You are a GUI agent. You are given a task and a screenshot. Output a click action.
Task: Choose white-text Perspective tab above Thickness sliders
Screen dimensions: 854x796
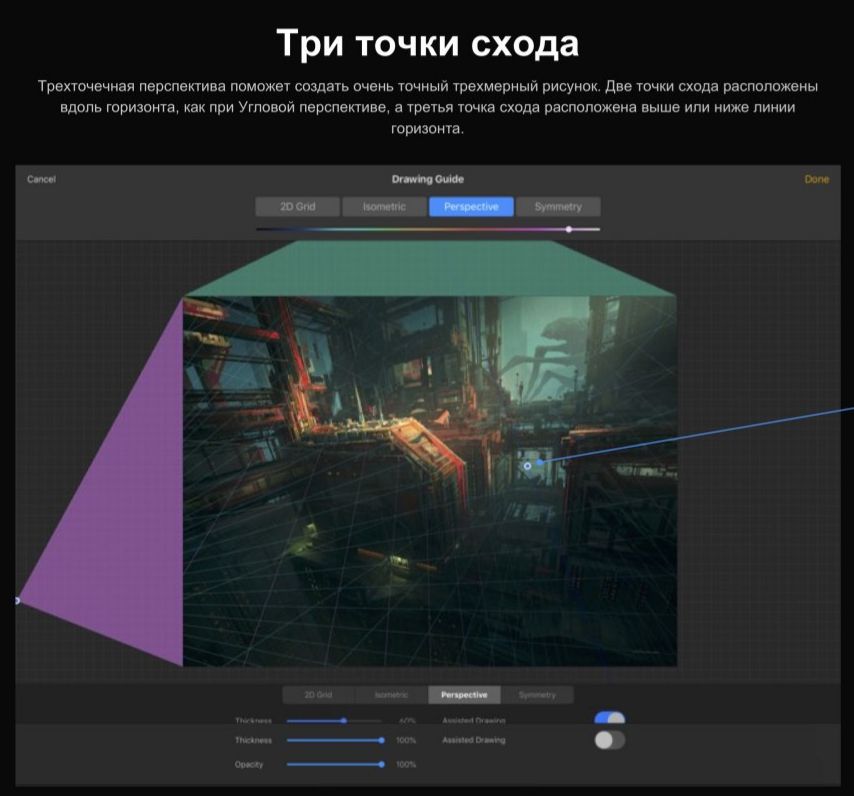[464, 695]
